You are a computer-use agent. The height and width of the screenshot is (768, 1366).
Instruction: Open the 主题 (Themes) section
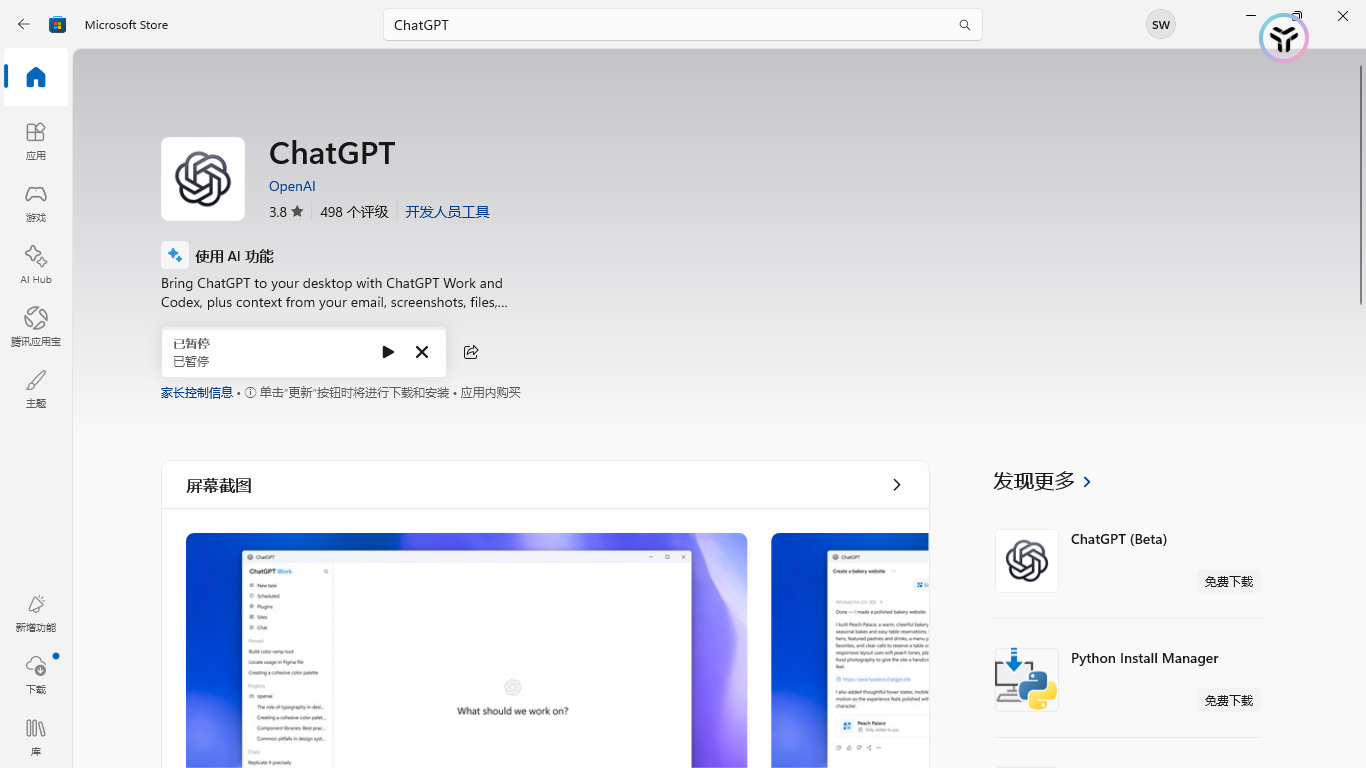pos(36,389)
